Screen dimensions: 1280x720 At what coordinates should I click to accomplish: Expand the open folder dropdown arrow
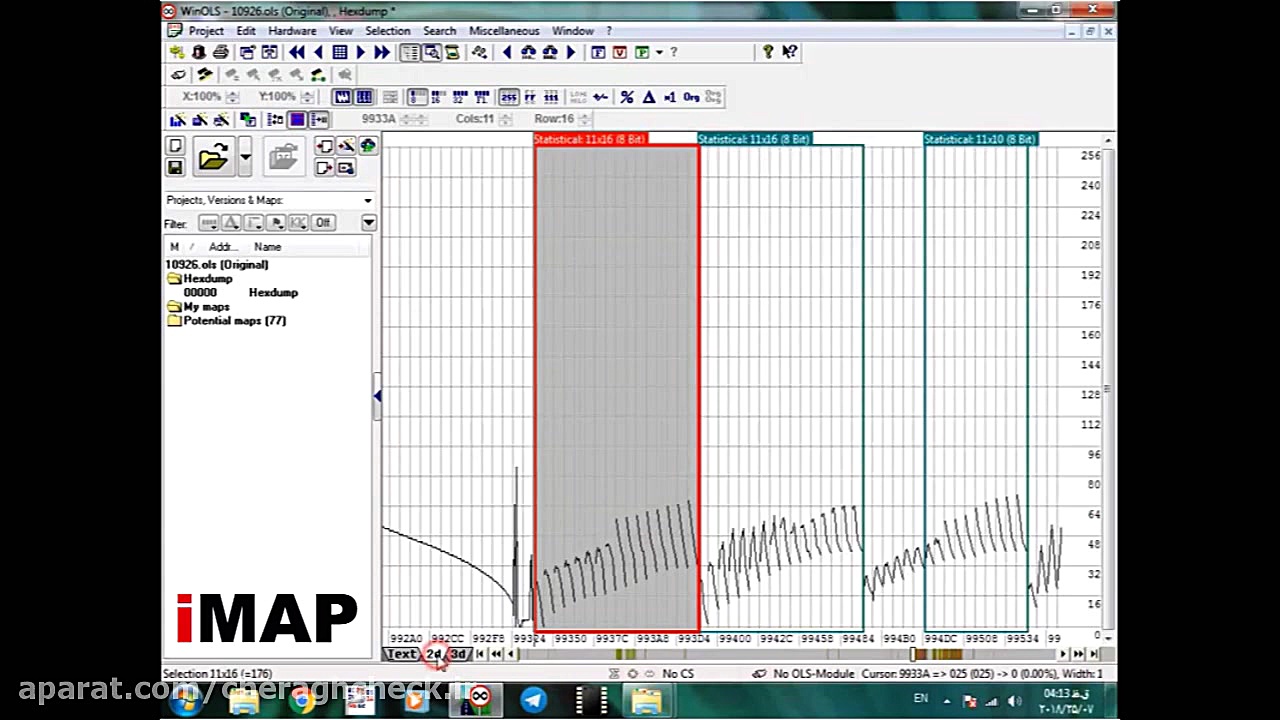(x=245, y=157)
